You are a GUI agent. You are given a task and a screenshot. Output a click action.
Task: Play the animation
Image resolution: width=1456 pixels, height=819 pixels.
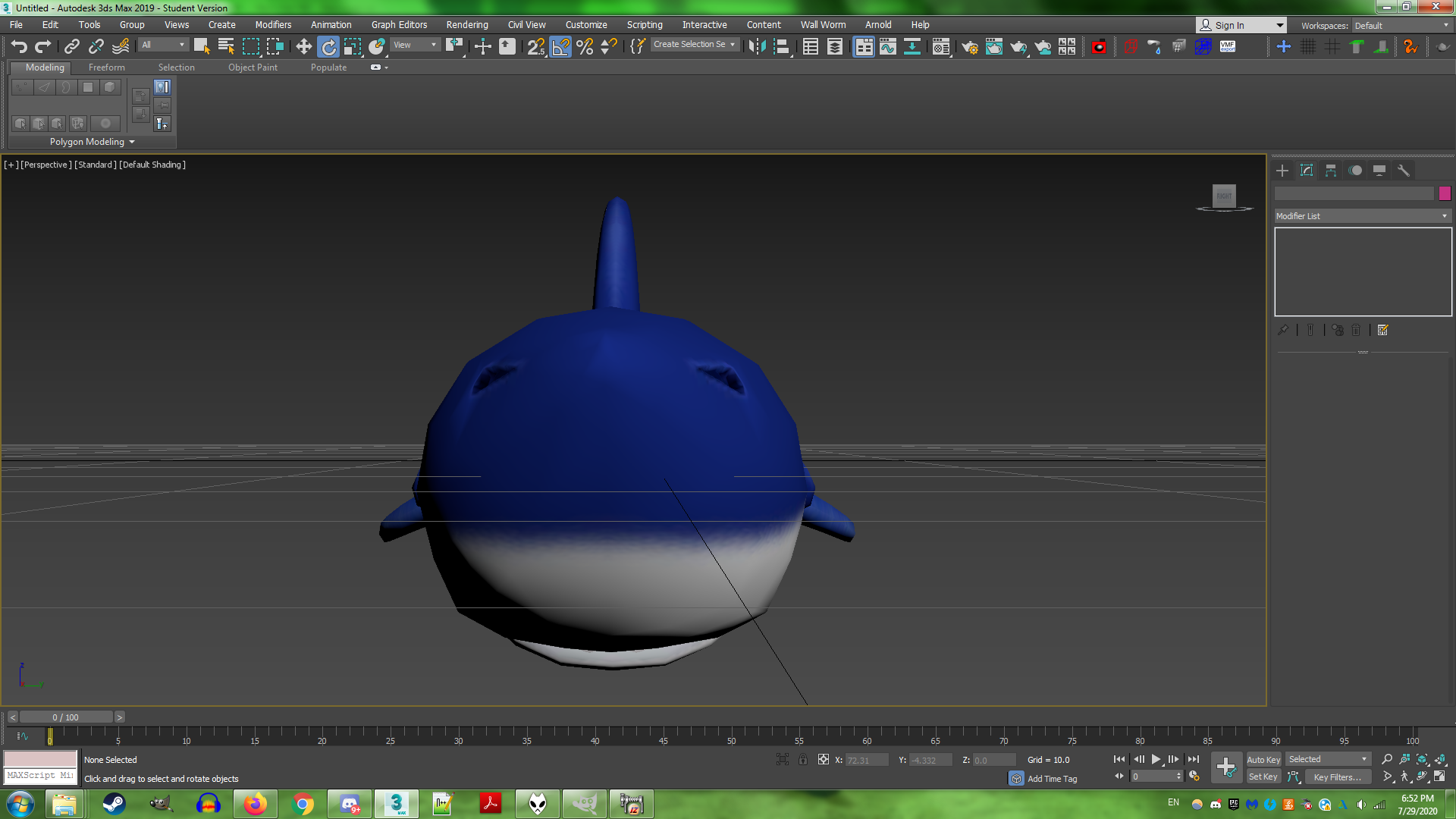[x=1156, y=759]
